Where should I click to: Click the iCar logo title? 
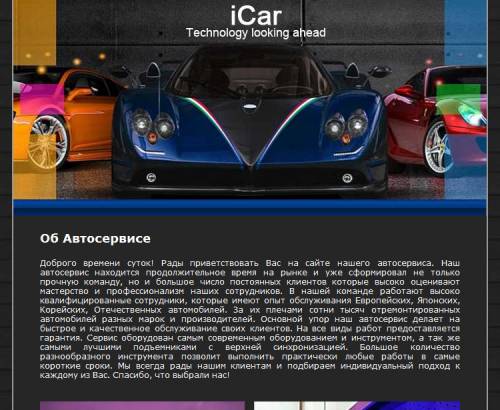pos(256,16)
